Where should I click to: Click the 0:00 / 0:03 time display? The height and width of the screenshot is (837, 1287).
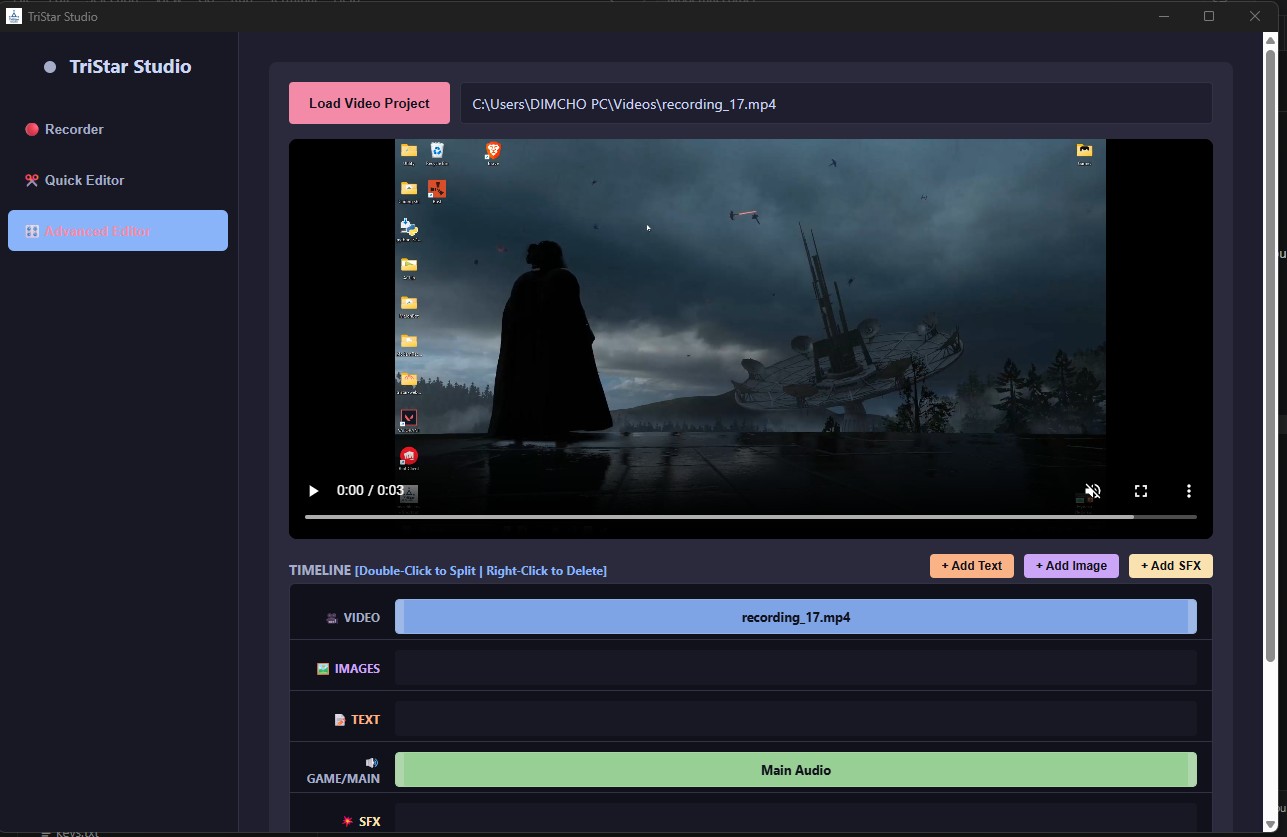370,491
